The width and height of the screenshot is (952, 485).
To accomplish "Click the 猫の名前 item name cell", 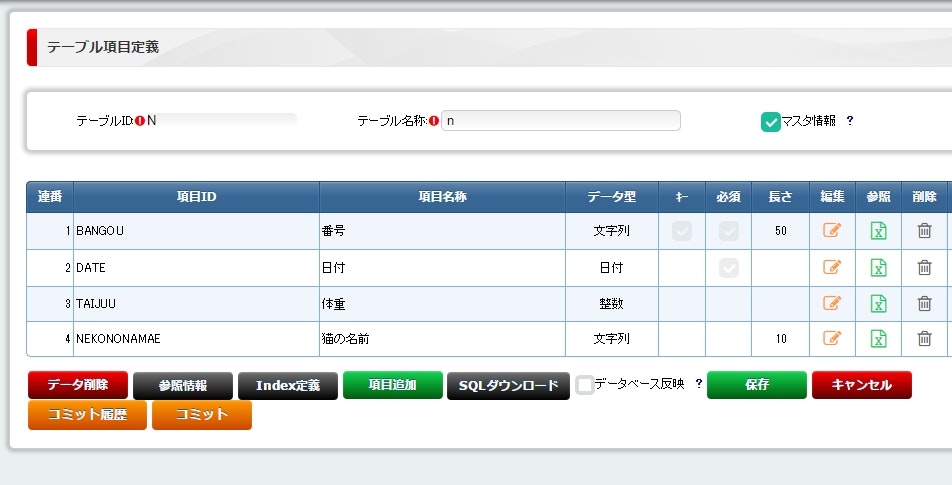I will [442, 339].
